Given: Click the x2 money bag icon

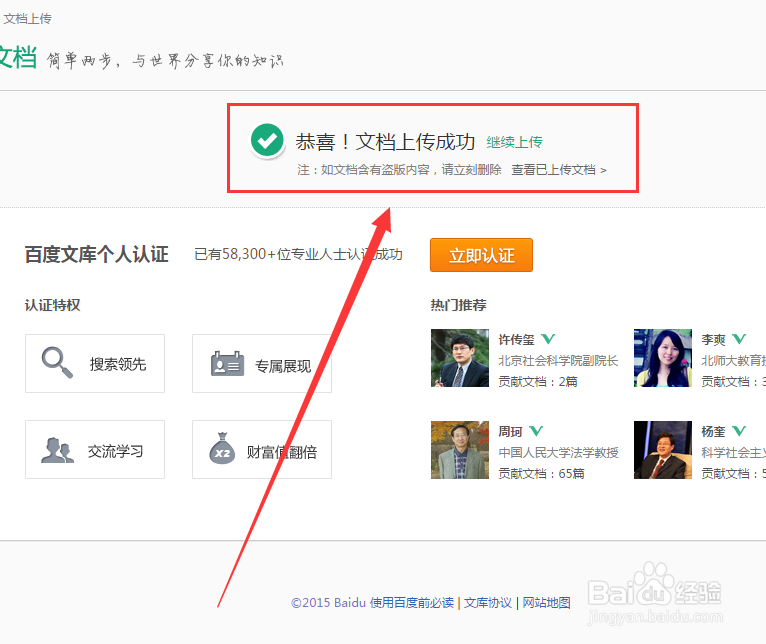Looking at the screenshot, I should click(222, 448).
